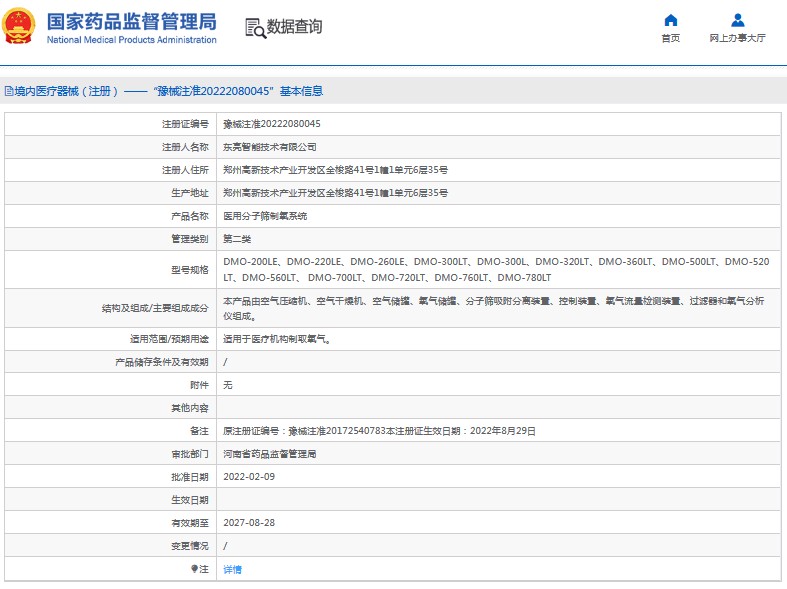Click the small icon before 境内医疗器械 header
This screenshot has width=787, height=589.
(x=8, y=91)
